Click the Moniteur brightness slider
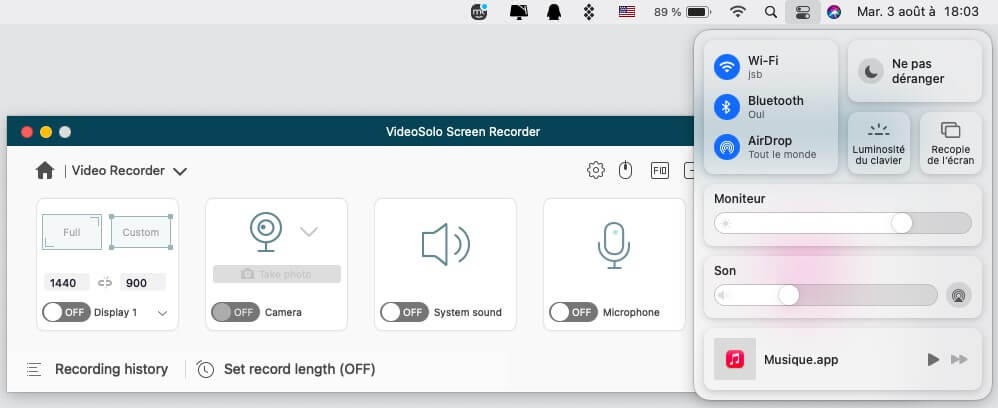Viewport: 998px width, 408px height. pyautogui.click(x=843, y=223)
